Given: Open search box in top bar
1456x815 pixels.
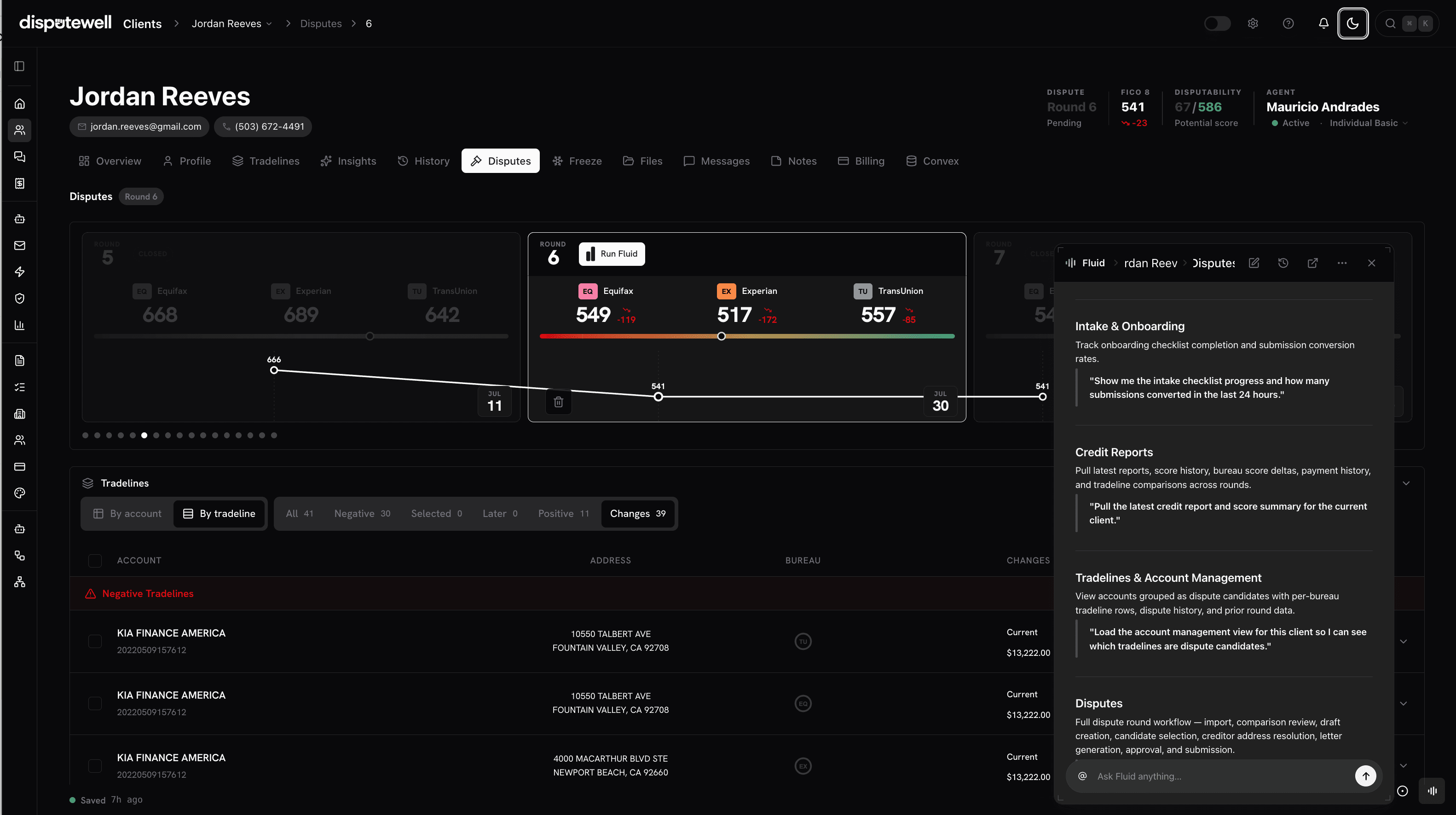Looking at the screenshot, I should (1407, 24).
